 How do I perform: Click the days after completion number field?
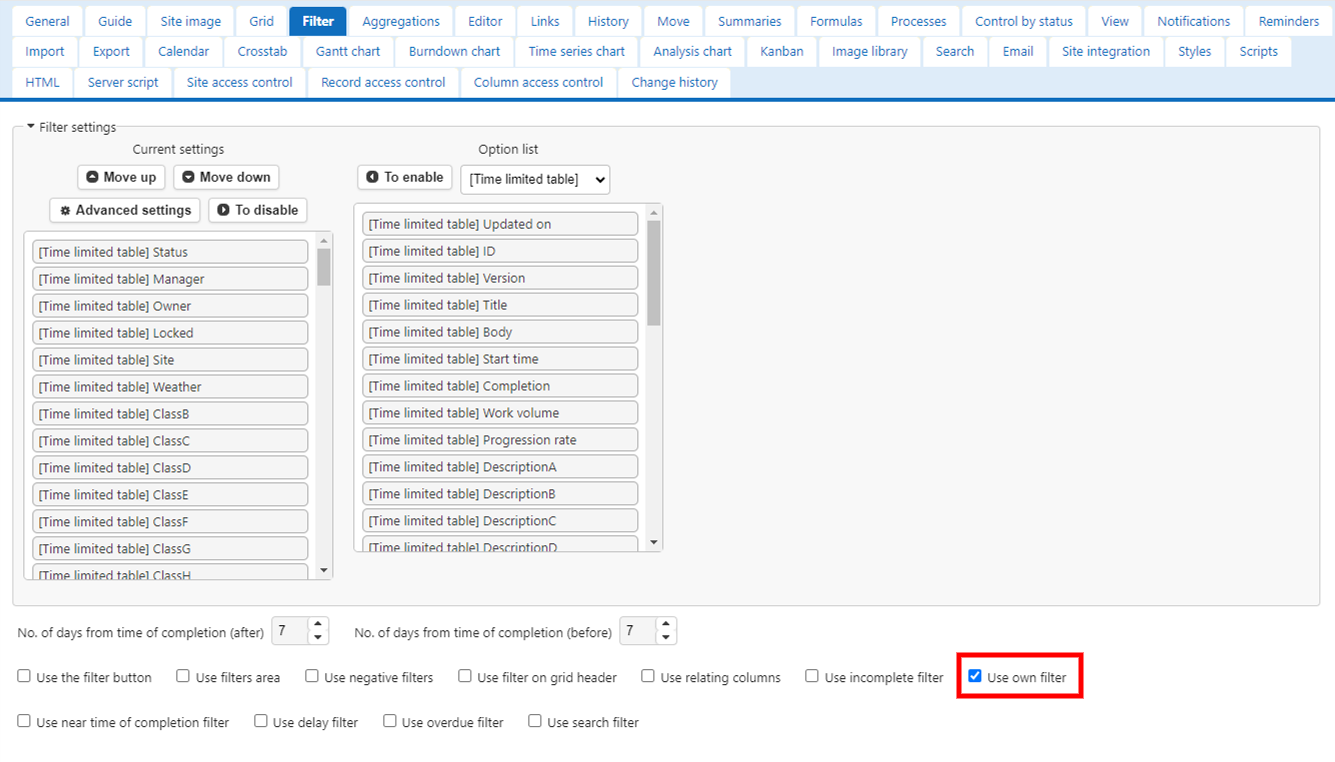coord(290,631)
